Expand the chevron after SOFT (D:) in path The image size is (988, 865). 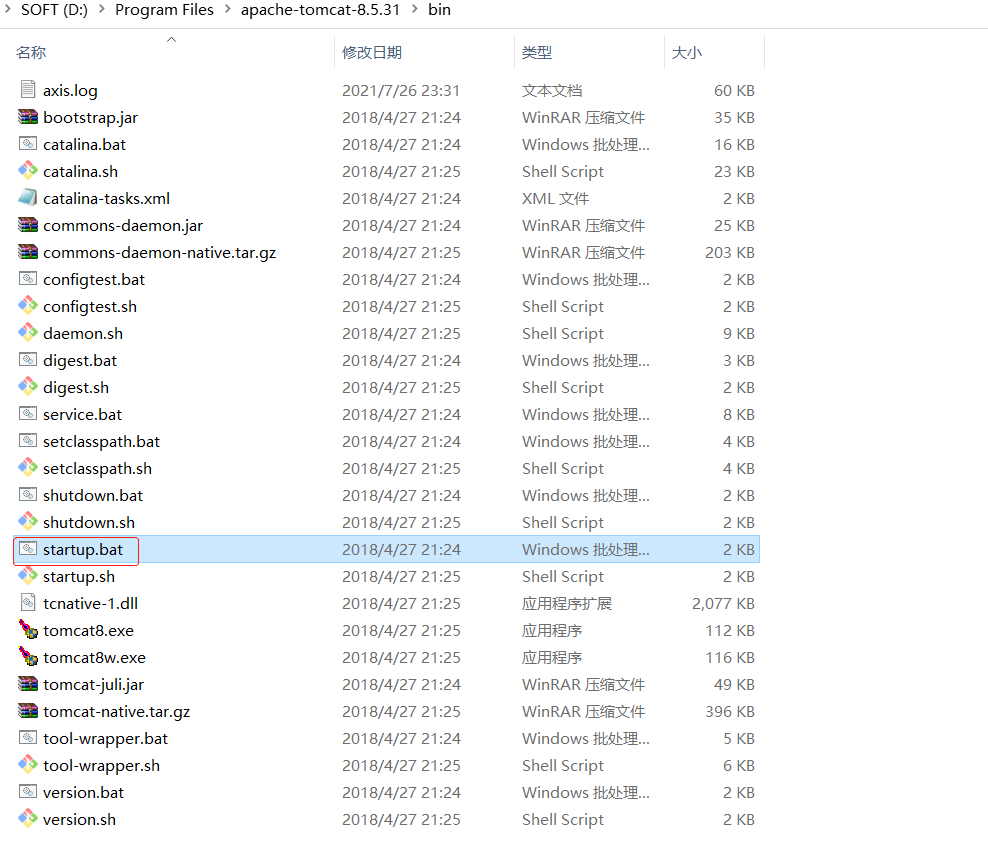point(101,9)
